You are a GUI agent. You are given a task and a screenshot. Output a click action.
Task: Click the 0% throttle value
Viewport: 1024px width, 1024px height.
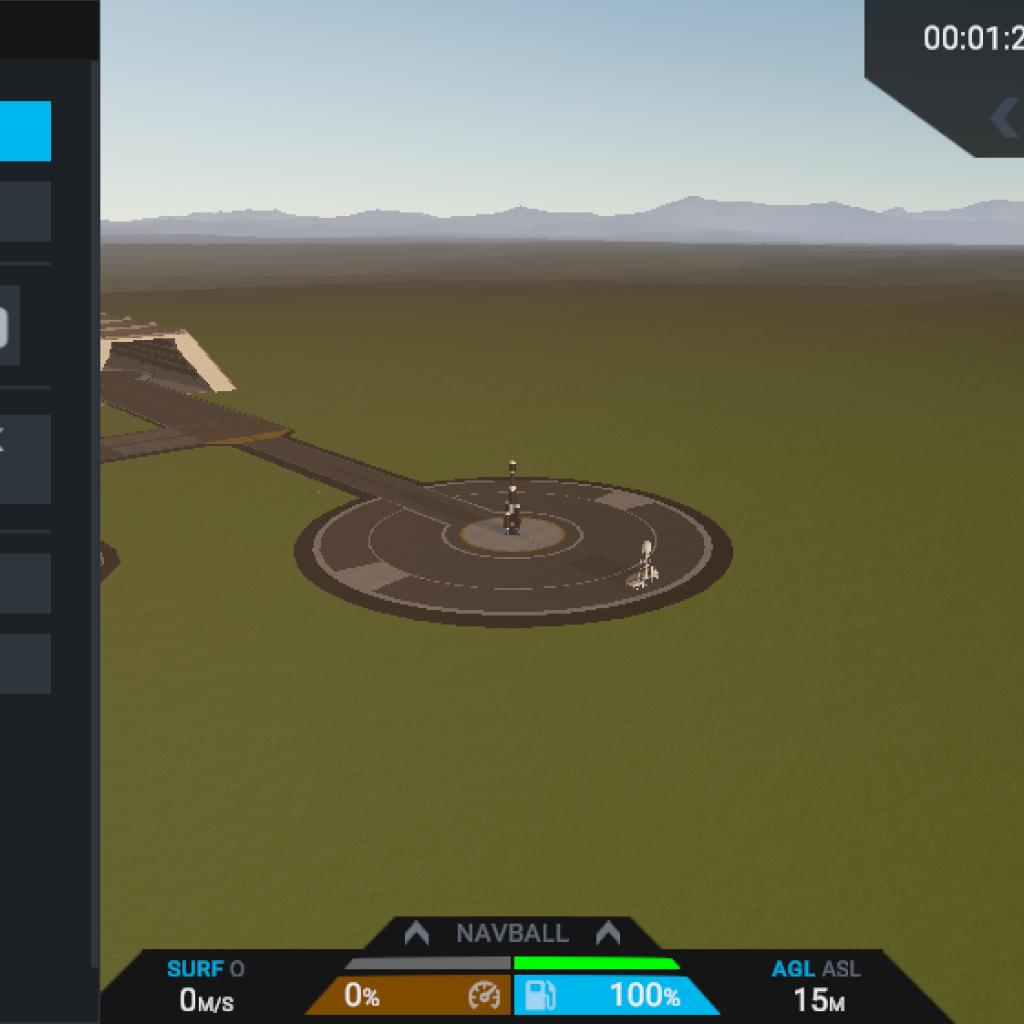[361, 995]
